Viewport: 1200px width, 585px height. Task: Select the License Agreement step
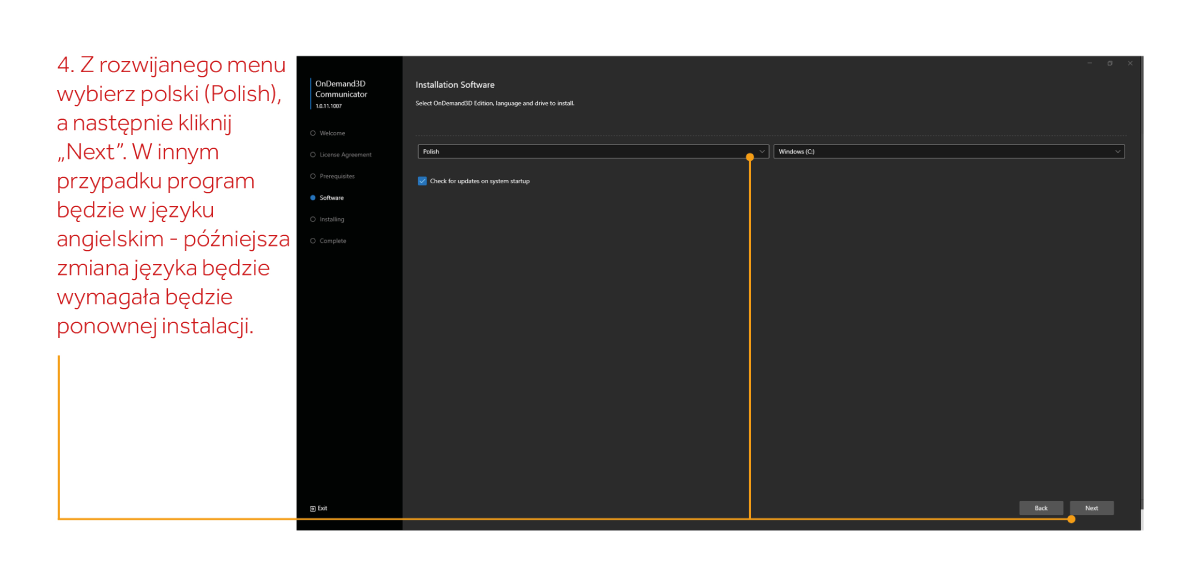click(x=340, y=155)
